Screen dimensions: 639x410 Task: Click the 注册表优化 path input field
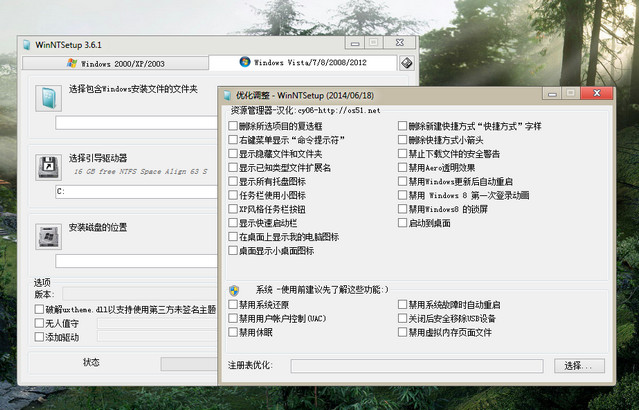[x=418, y=366]
